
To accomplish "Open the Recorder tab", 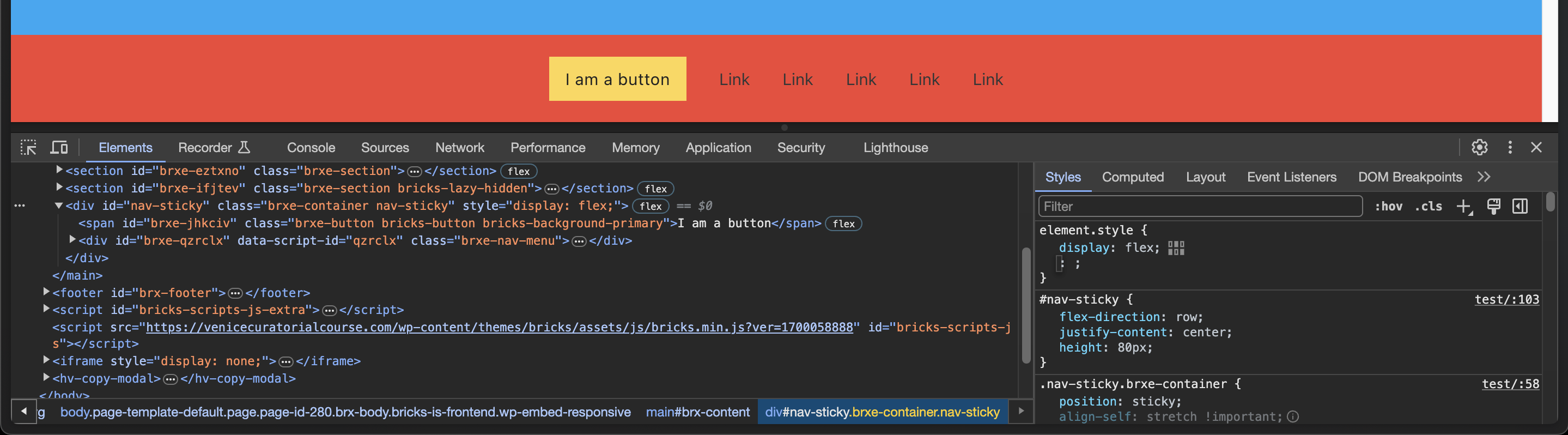I will click(x=214, y=147).
